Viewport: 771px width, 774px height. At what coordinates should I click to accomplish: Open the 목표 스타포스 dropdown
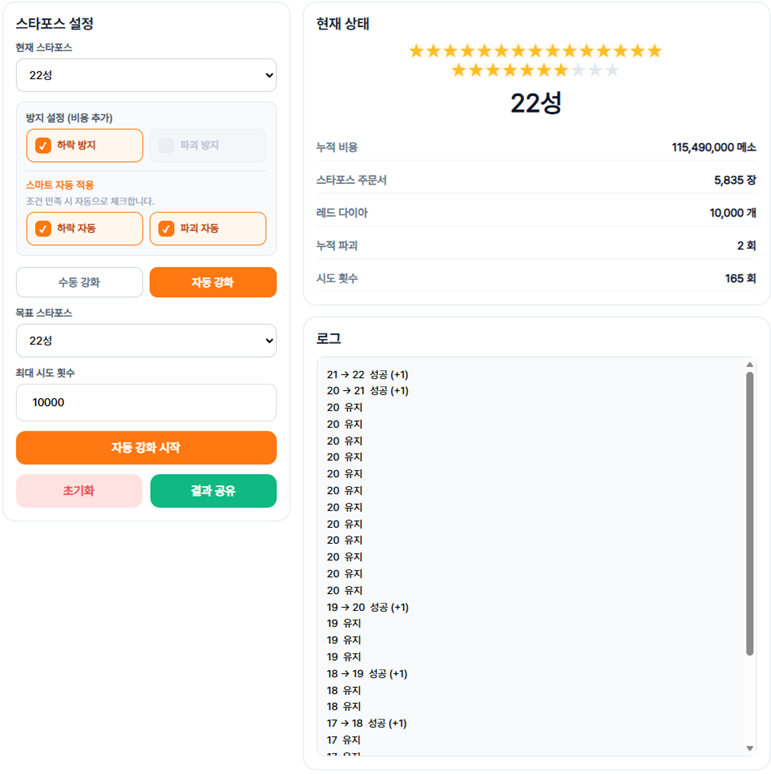pos(146,340)
